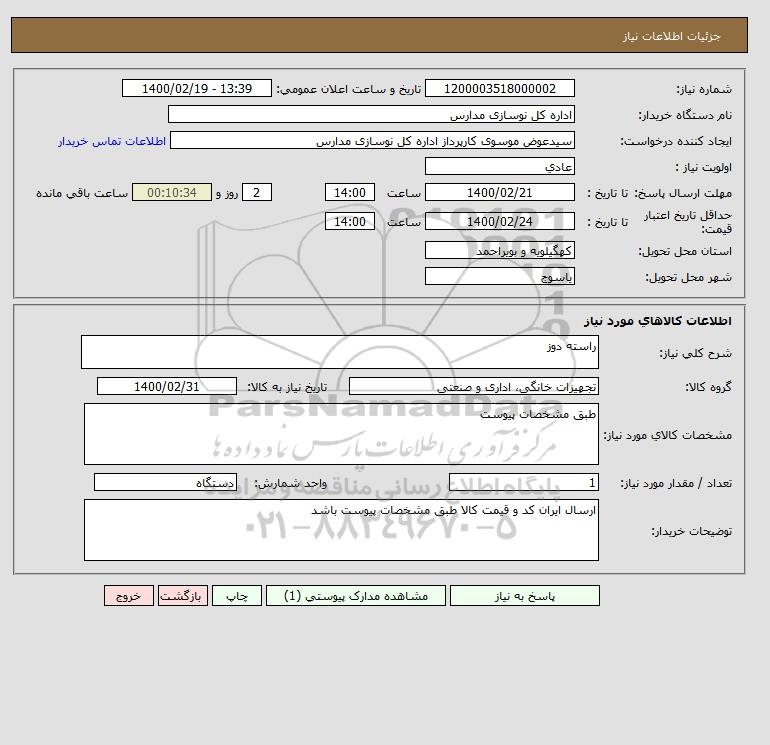
Task: Click label تعداد / مقدار مورد نیاز
Action: pos(676,484)
